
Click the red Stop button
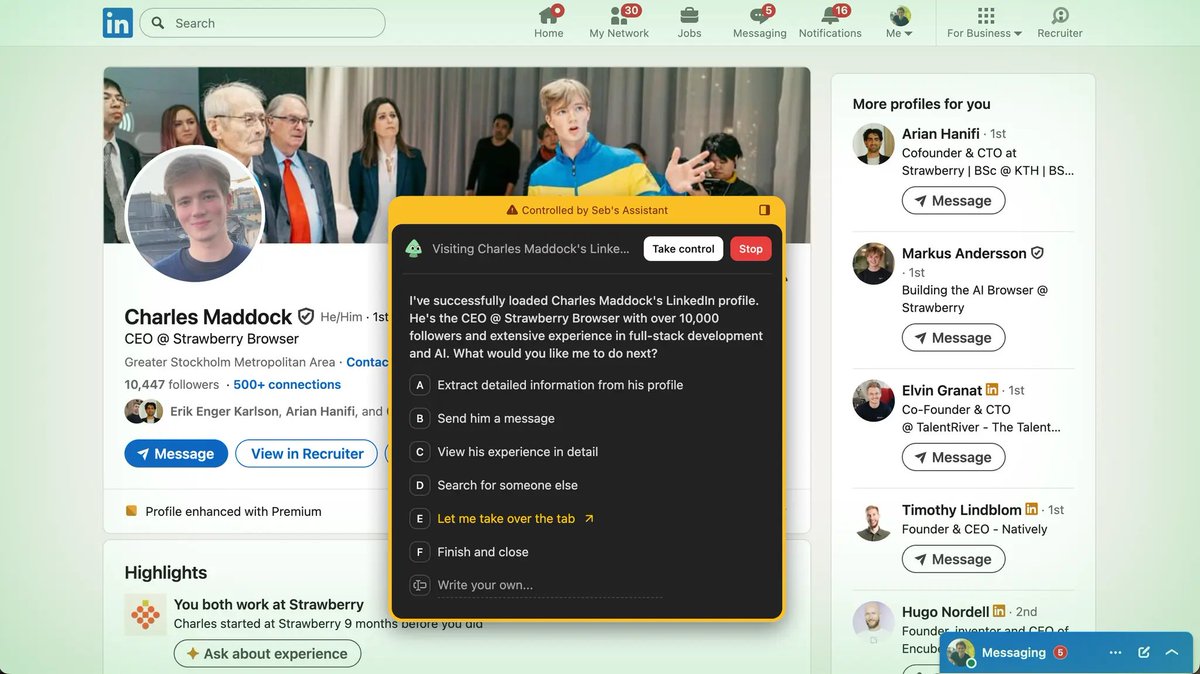tap(751, 249)
